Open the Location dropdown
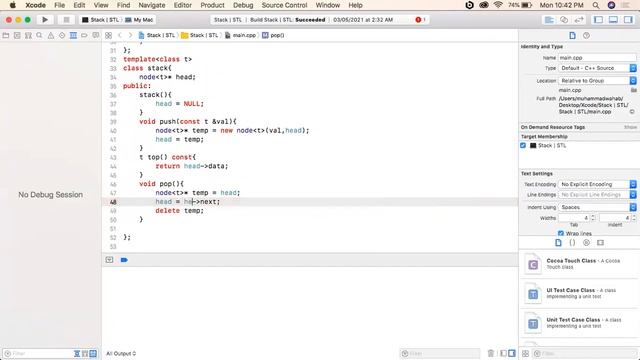The height and width of the screenshot is (360, 640). tap(597, 81)
